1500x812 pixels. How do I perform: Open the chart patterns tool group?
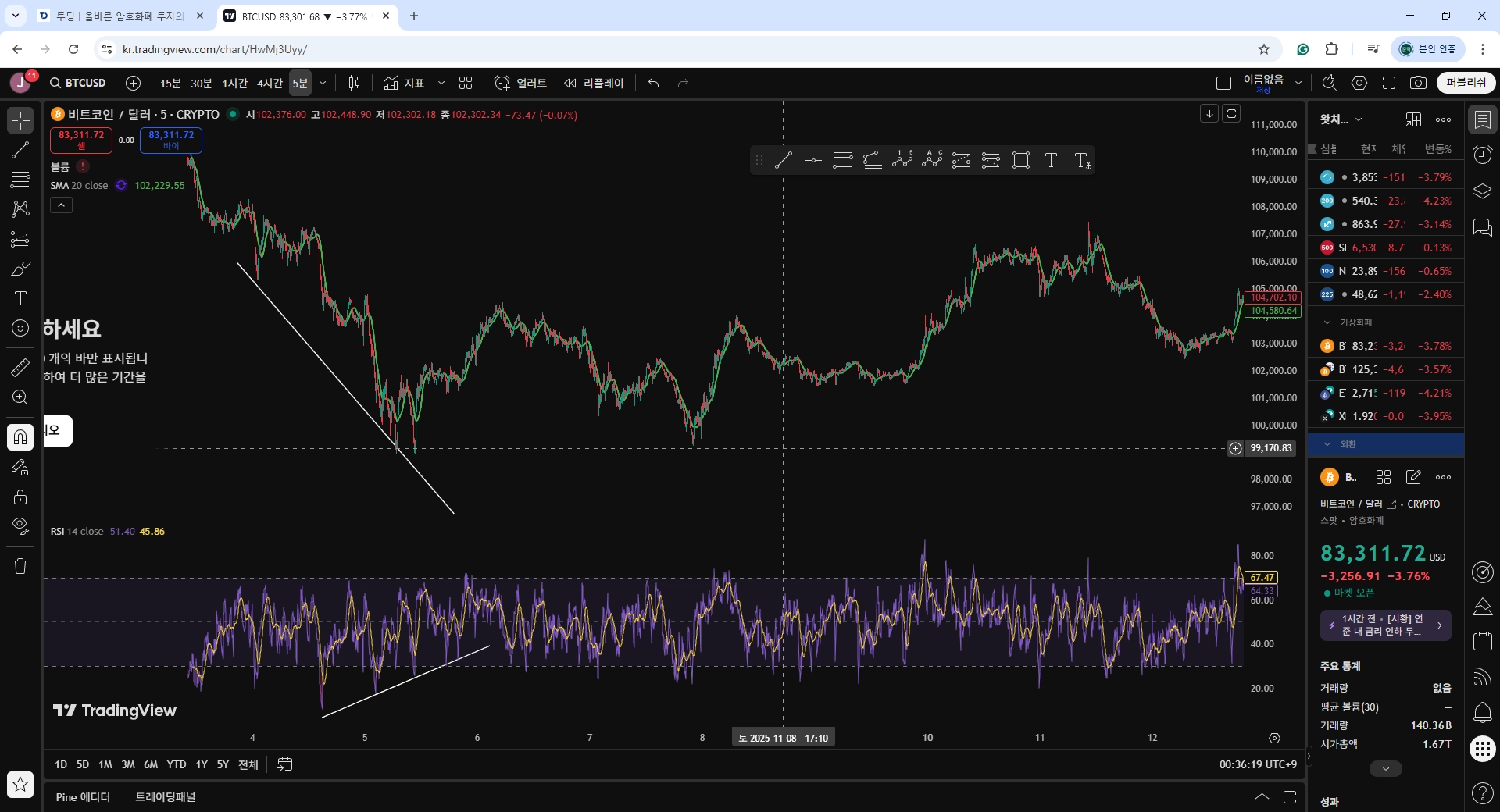(20, 209)
